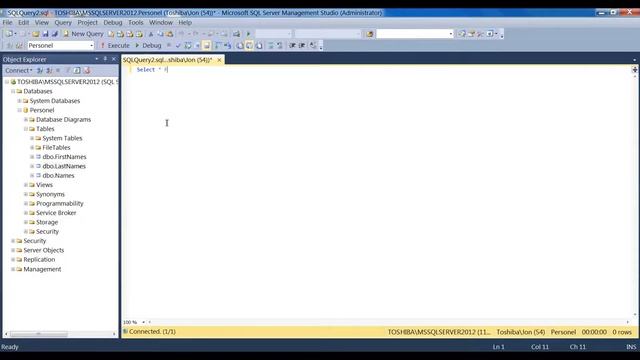Switch output to Results to Grid
This screenshot has width=640, height=360.
pos(249,45)
